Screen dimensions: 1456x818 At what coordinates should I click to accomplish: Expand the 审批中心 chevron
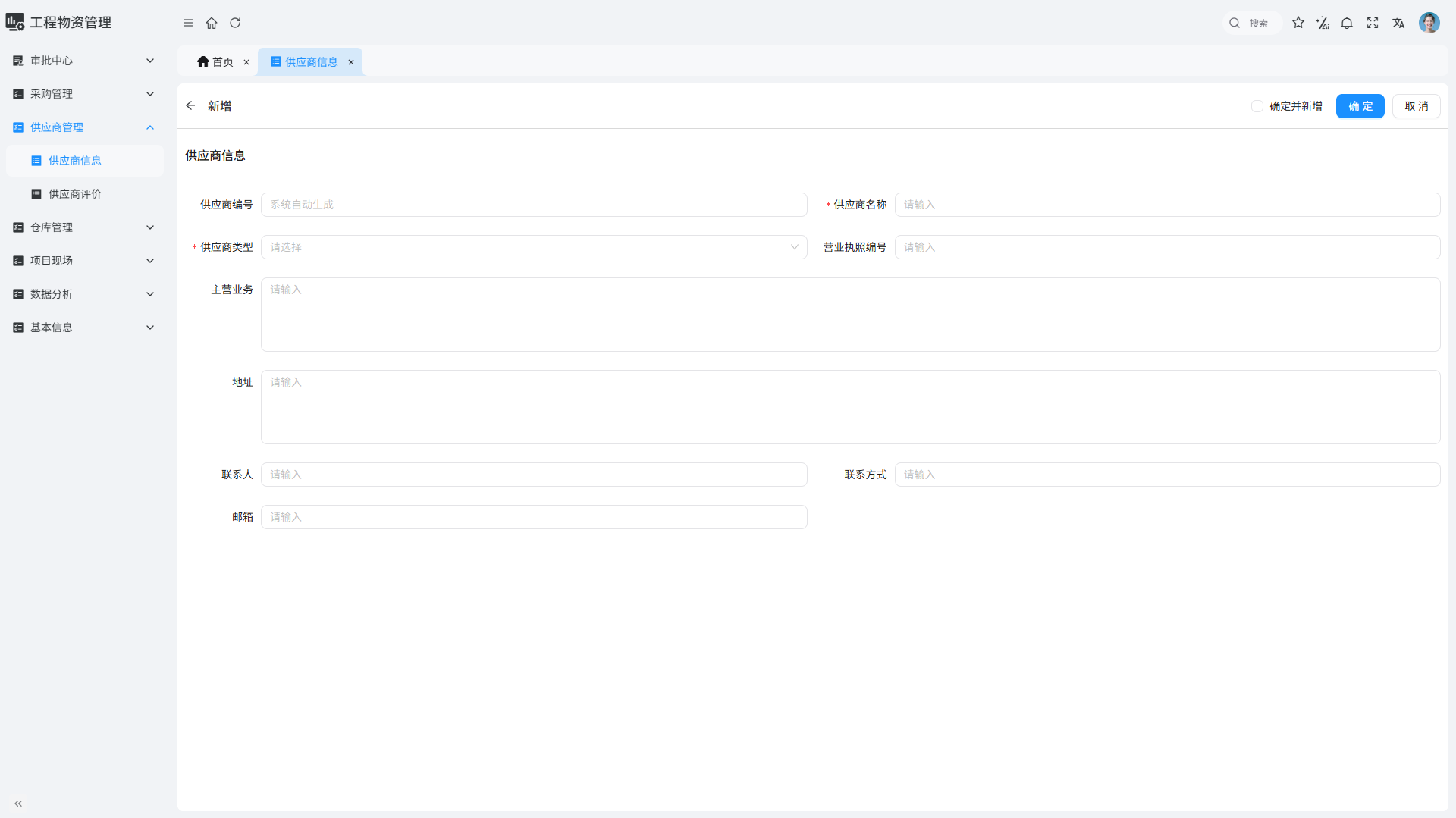[150, 61]
